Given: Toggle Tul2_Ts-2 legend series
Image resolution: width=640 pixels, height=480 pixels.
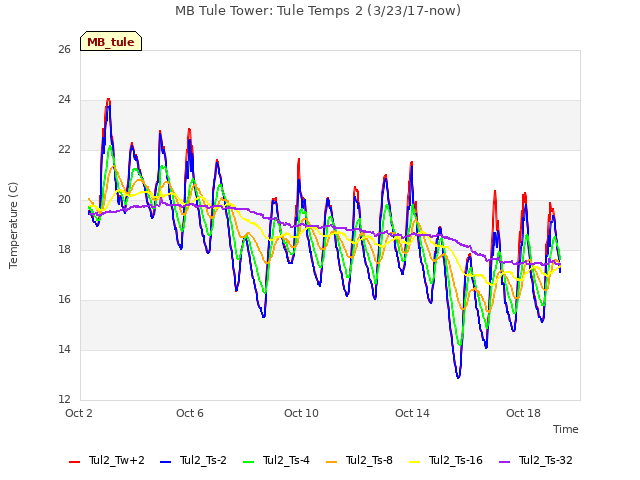Looking at the screenshot, I should point(193,460).
